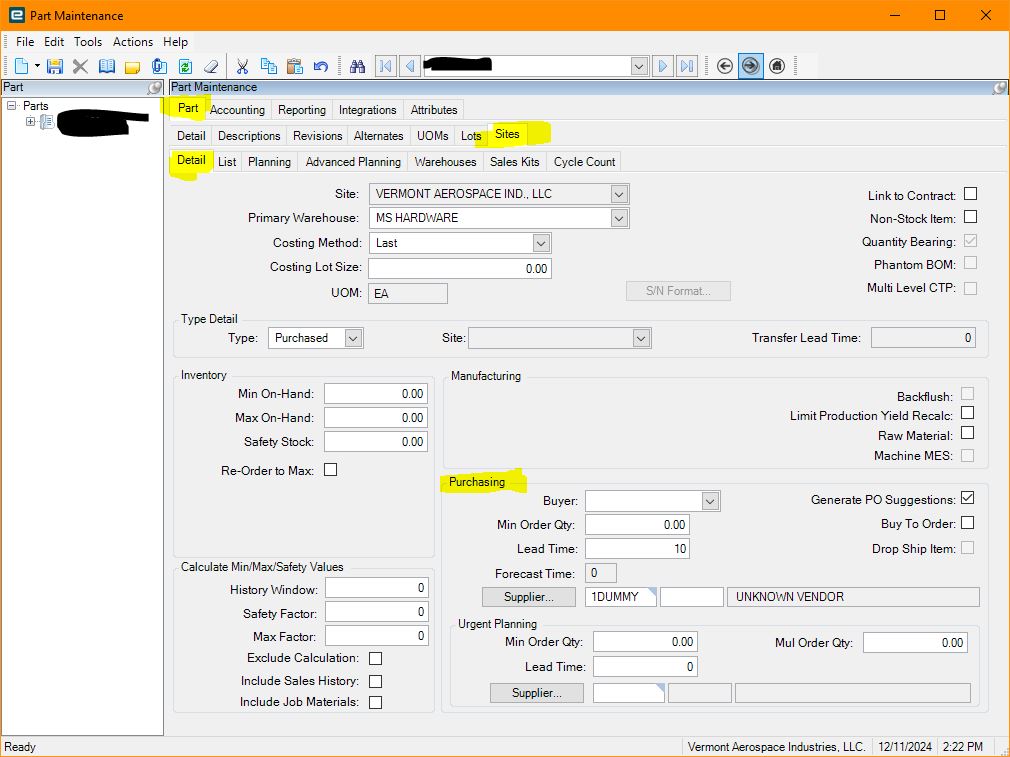The width and height of the screenshot is (1010, 757).
Task: Toggle the Non-Stock Item checkbox
Action: click(970, 217)
